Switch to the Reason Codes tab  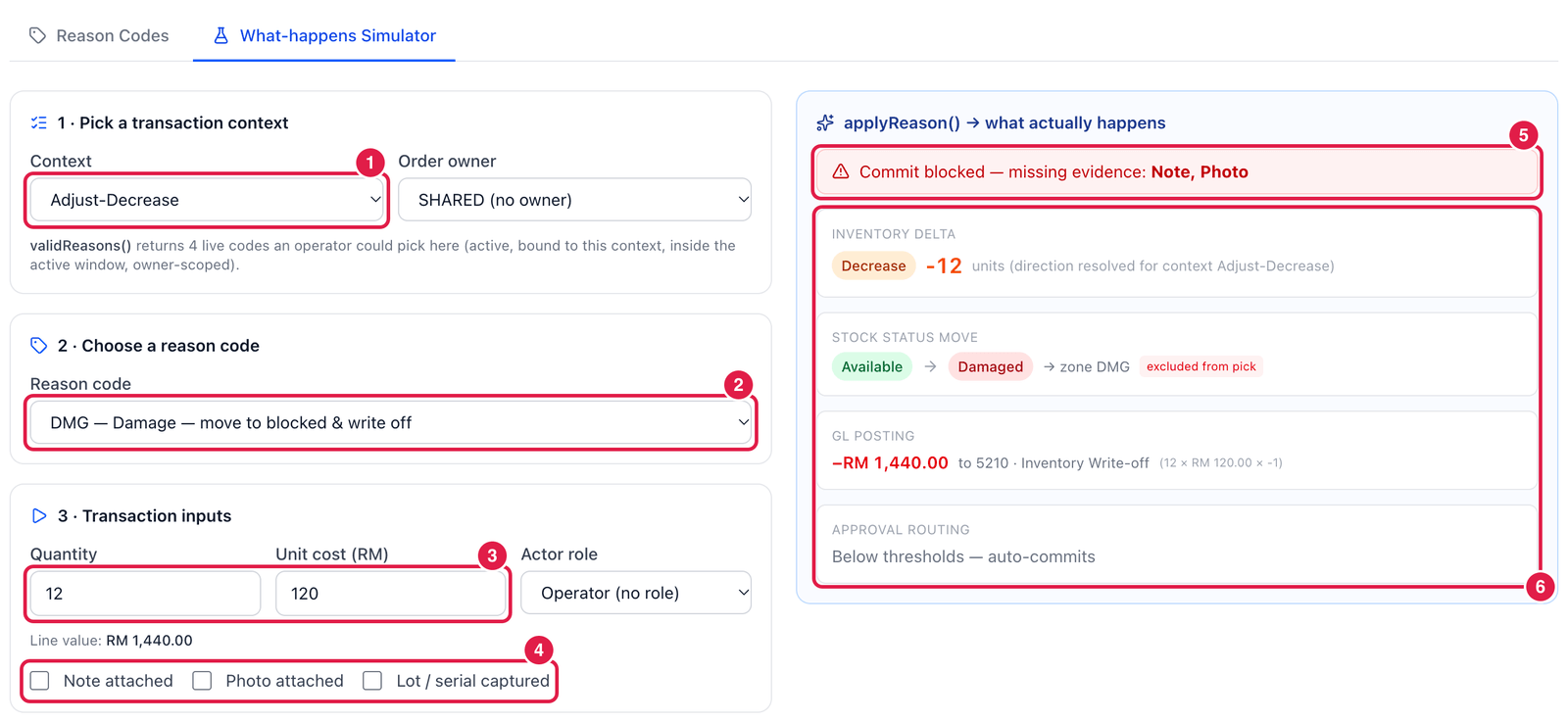click(x=99, y=35)
